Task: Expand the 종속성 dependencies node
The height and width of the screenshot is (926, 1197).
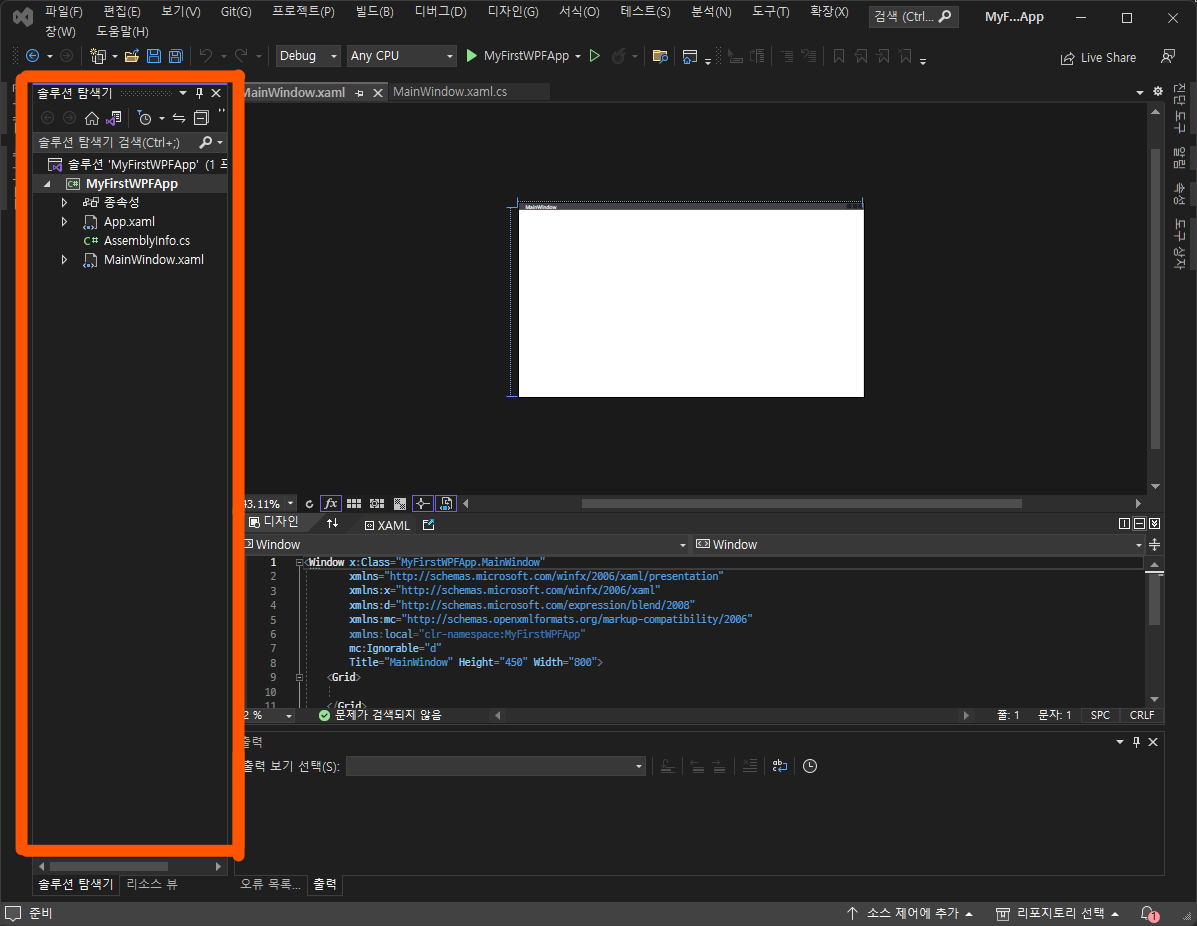Action: coord(64,202)
